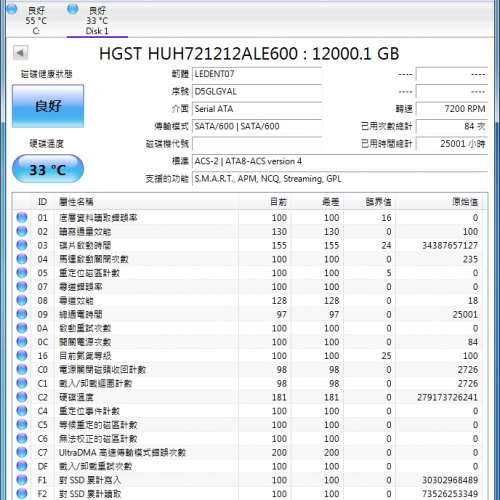Screen dimensions: 500x500
Task: Click the title HGST HUH721212ALE600 : 12000.1 GB
Action: tap(249, 54)
